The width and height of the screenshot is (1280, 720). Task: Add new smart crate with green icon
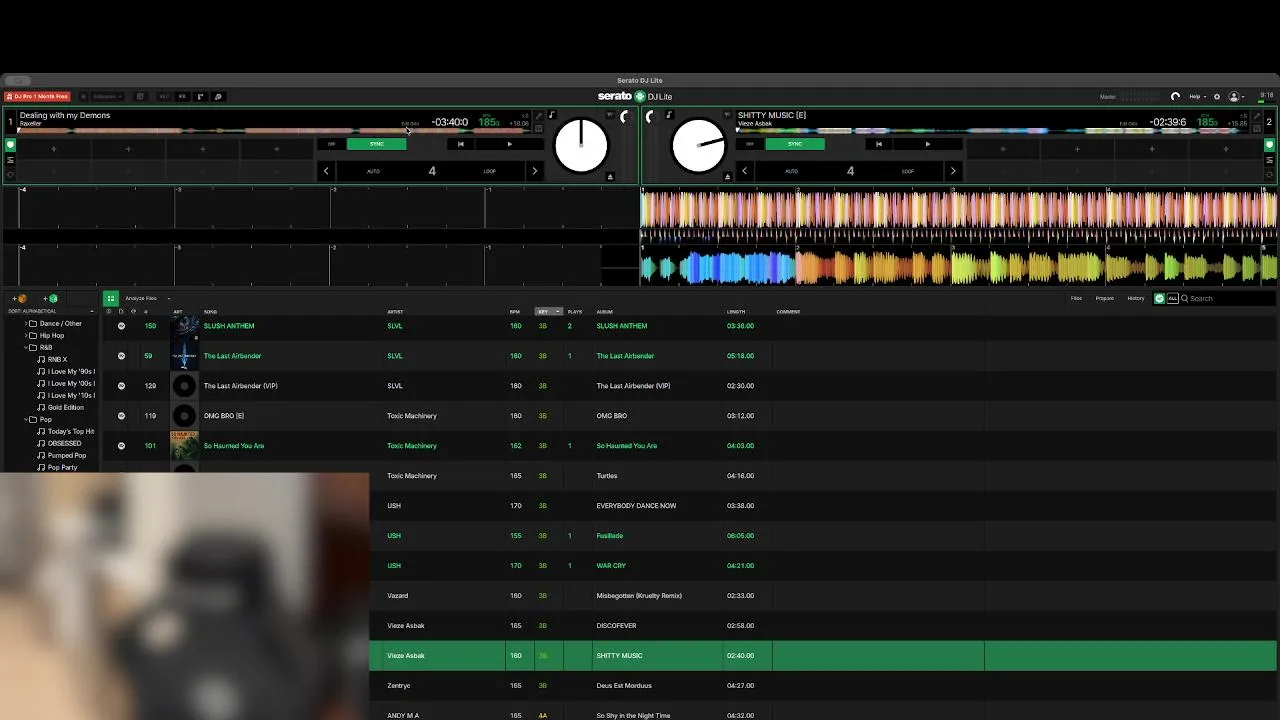pyautogui.click(x=50, y=298)
